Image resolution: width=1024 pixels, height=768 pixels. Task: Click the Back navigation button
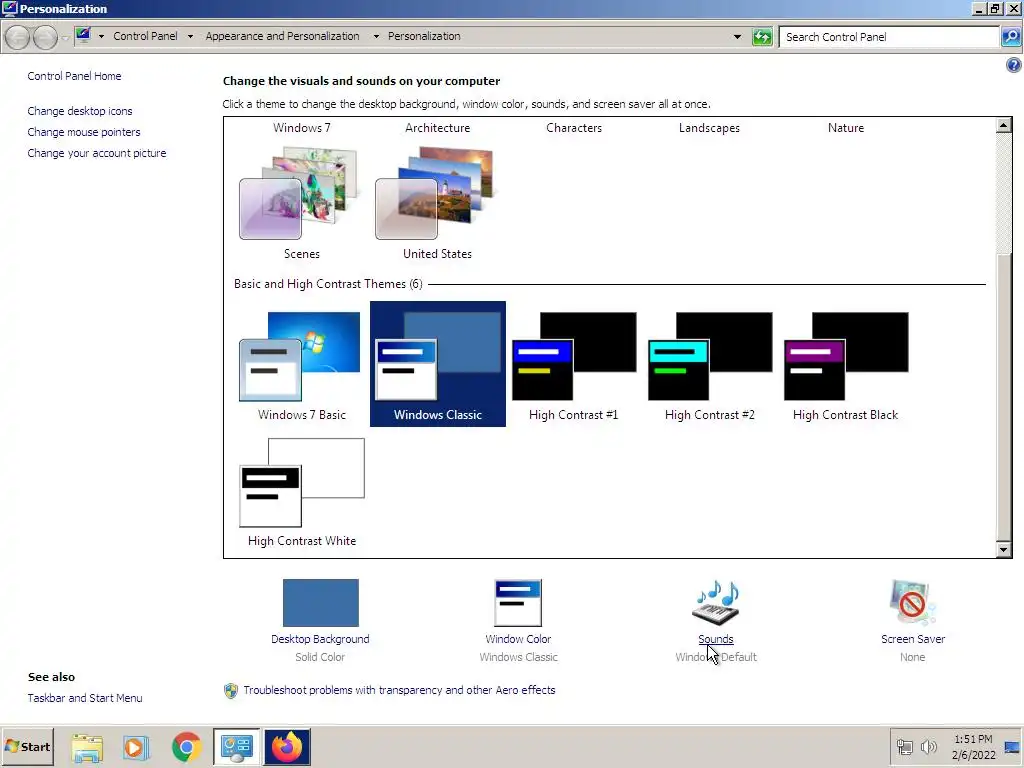18,37
